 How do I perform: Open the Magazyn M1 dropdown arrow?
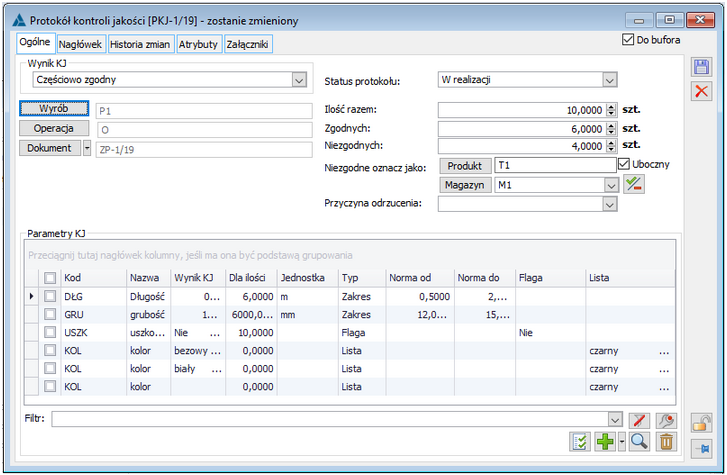611,185
